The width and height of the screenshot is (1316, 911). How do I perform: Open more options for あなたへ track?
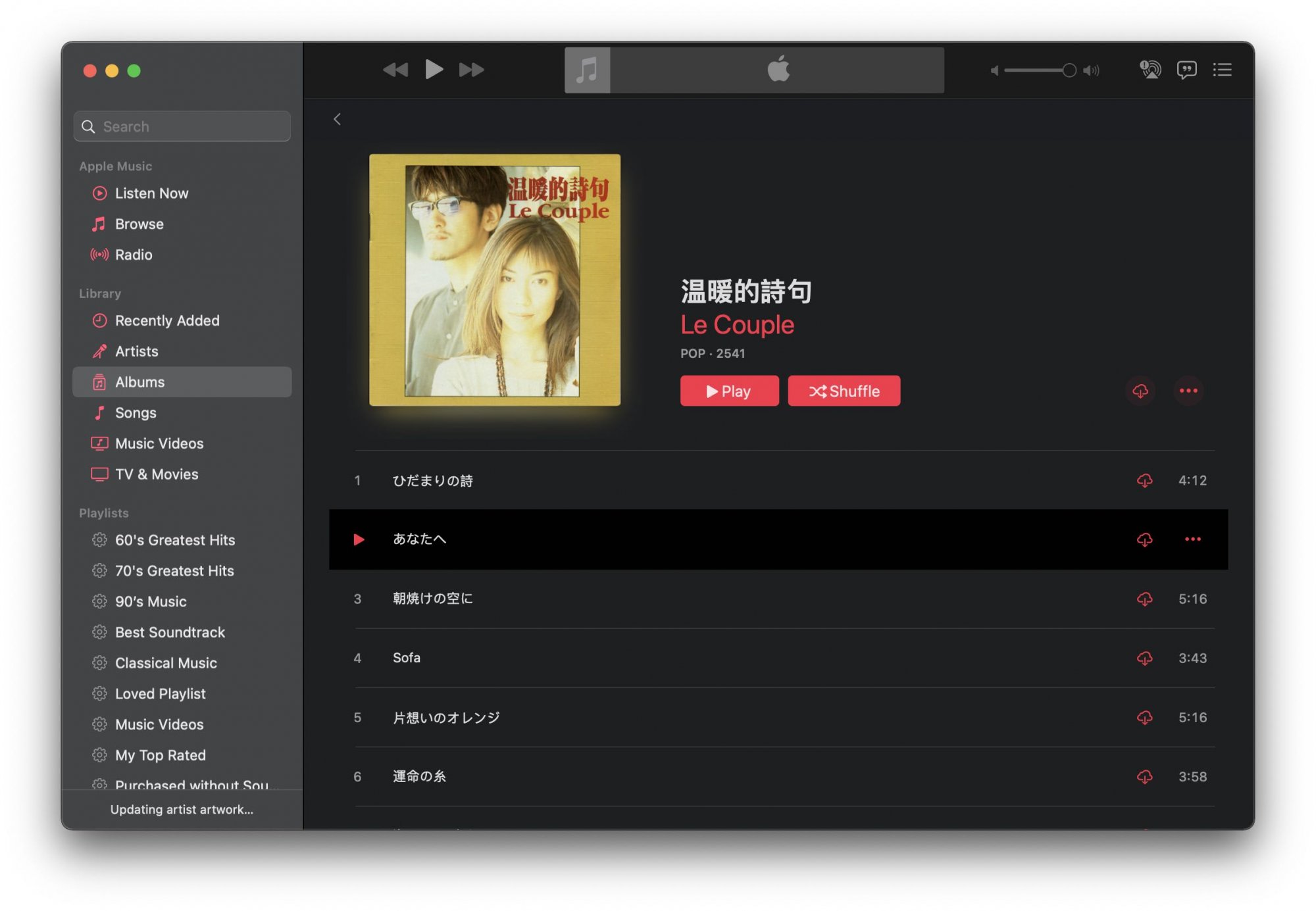click(1192, 539)
